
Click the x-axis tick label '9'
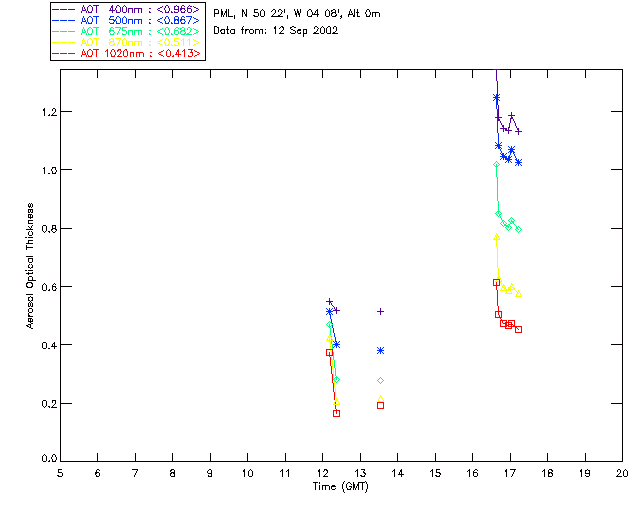tap(210, 474)
